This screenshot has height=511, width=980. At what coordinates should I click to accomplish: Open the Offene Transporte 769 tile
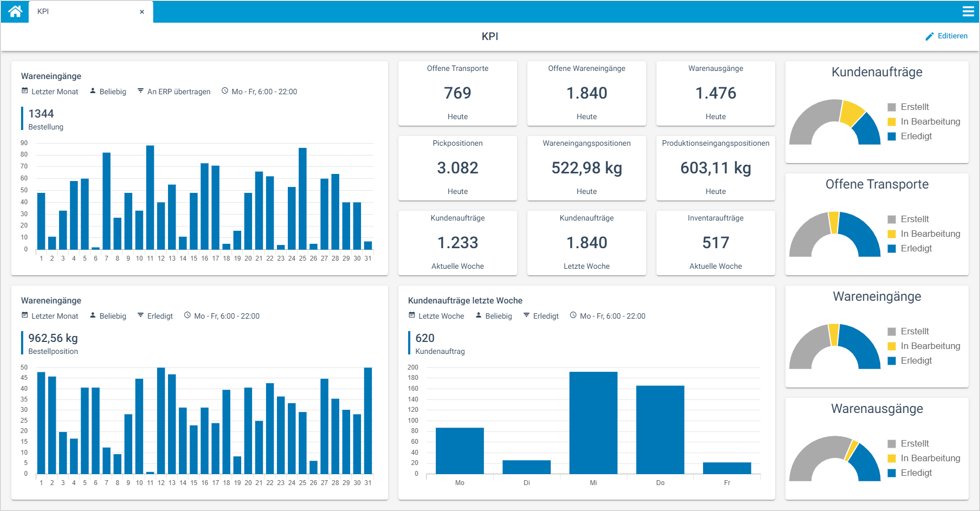tap(457, 93)
